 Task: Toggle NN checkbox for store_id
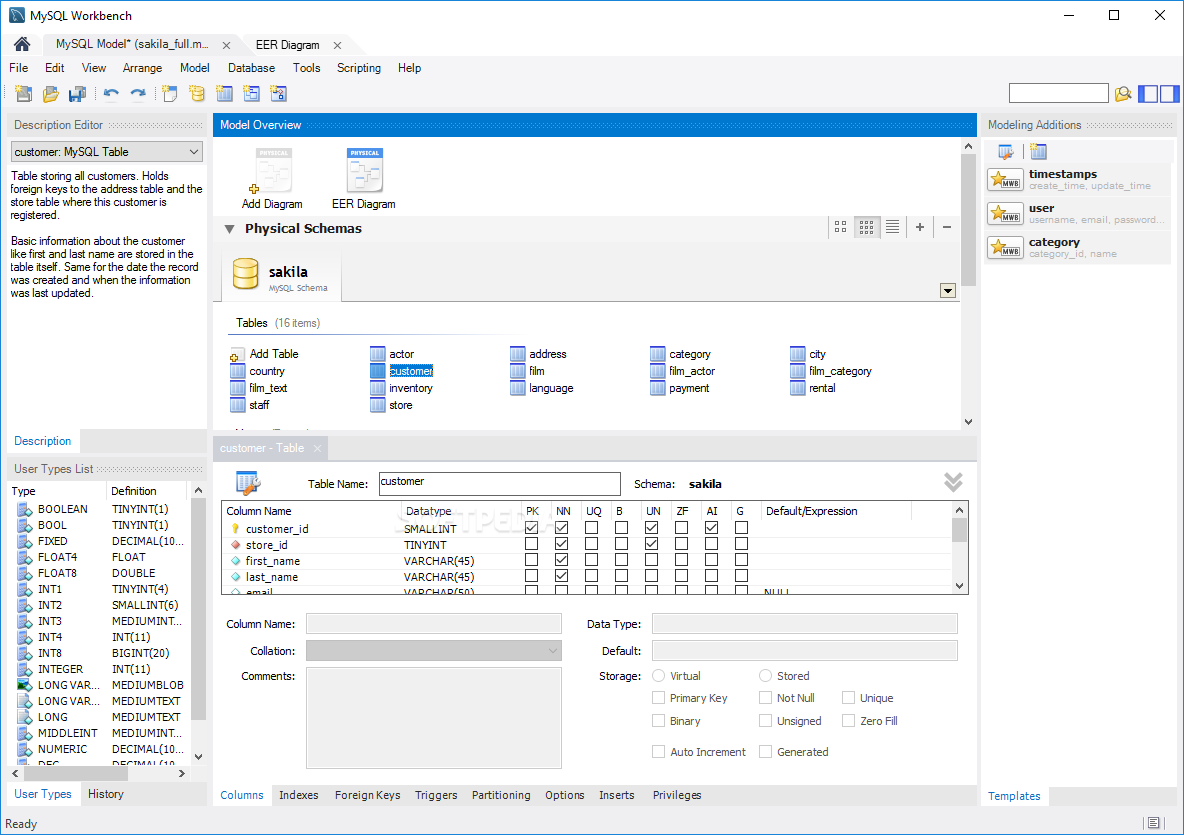click(x=562, y=544)
